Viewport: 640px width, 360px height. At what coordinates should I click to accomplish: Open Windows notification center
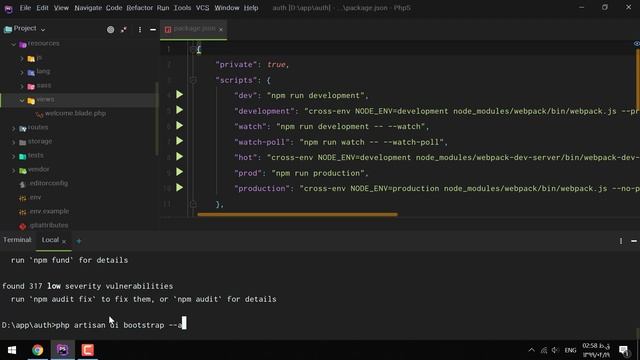[x=624, y=350]
